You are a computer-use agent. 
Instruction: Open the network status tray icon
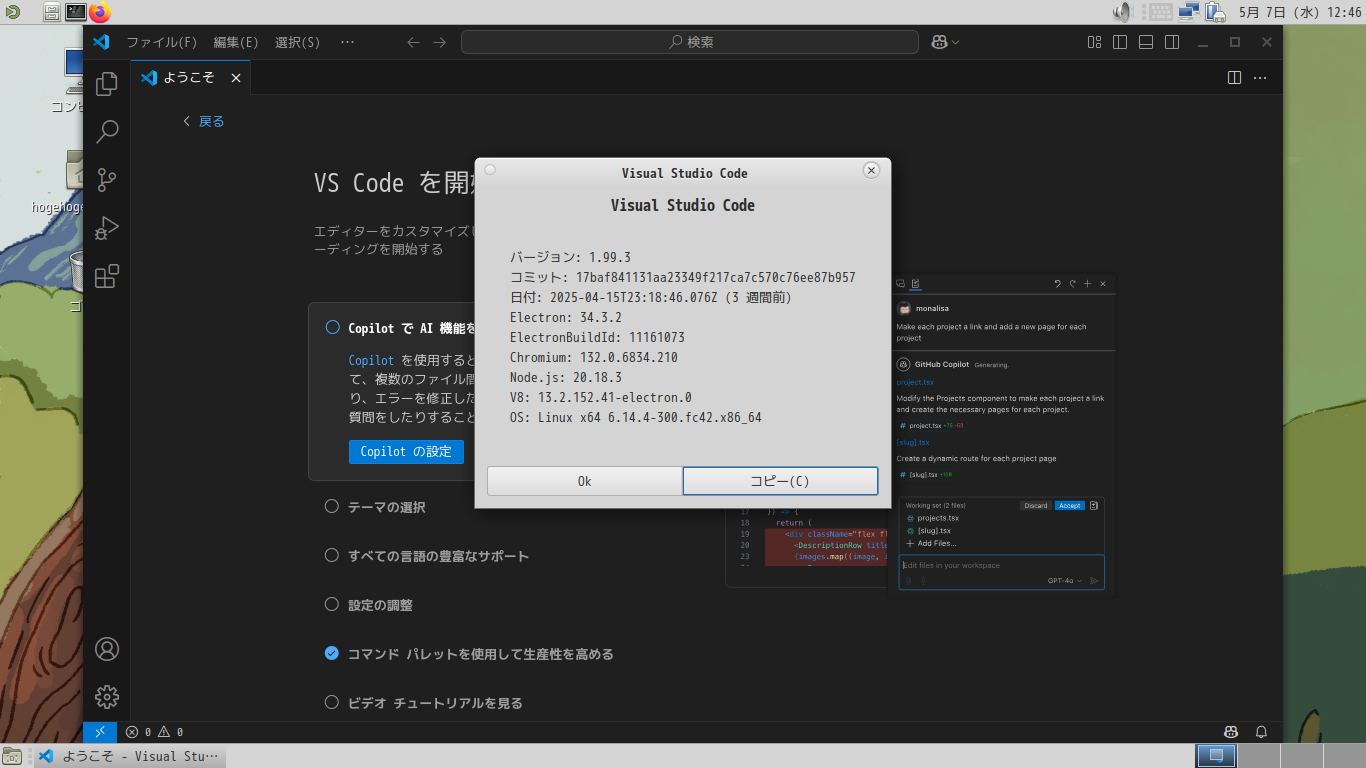pos(1189,12)
